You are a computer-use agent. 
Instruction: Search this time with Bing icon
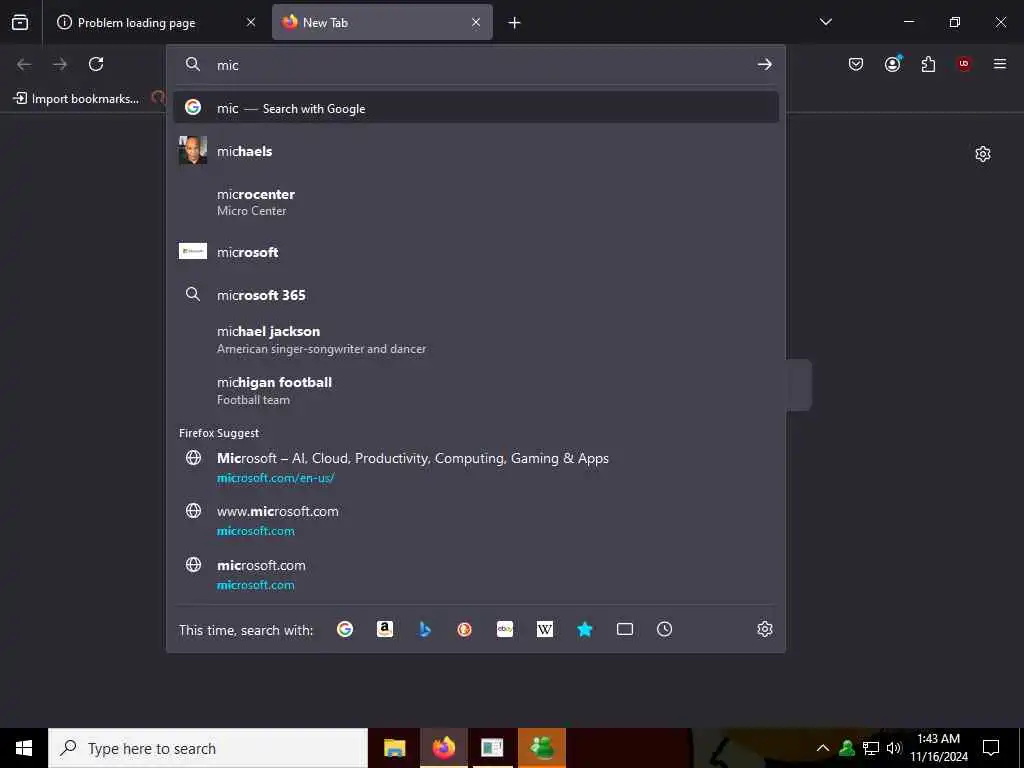coord(424,629)
